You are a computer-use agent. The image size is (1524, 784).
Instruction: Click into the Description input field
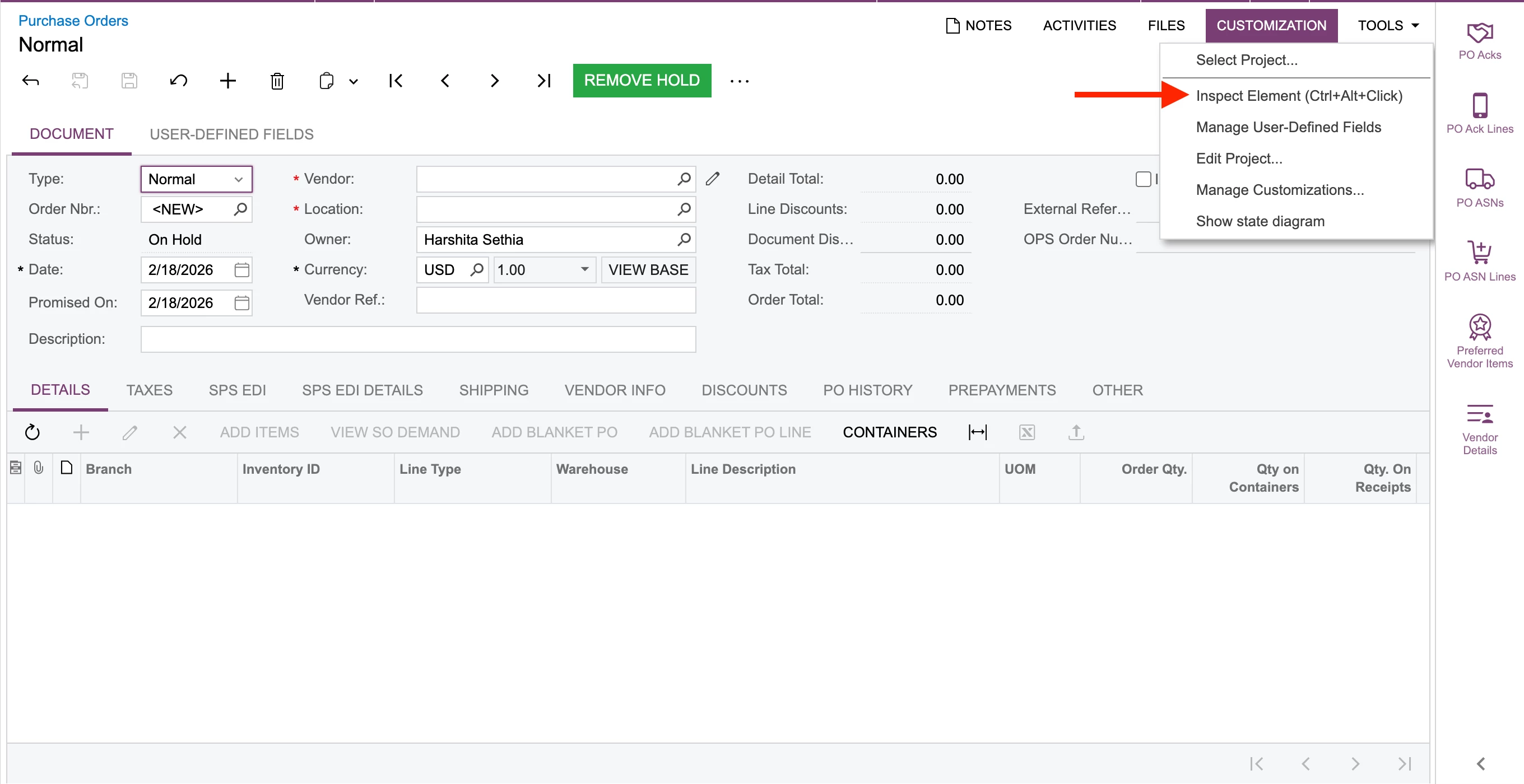click(x=417, y=339)
